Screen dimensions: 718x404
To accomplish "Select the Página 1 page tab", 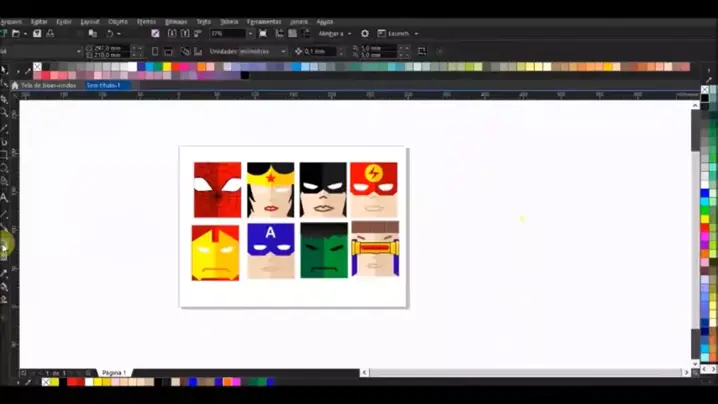I will [x=113, y=373].
